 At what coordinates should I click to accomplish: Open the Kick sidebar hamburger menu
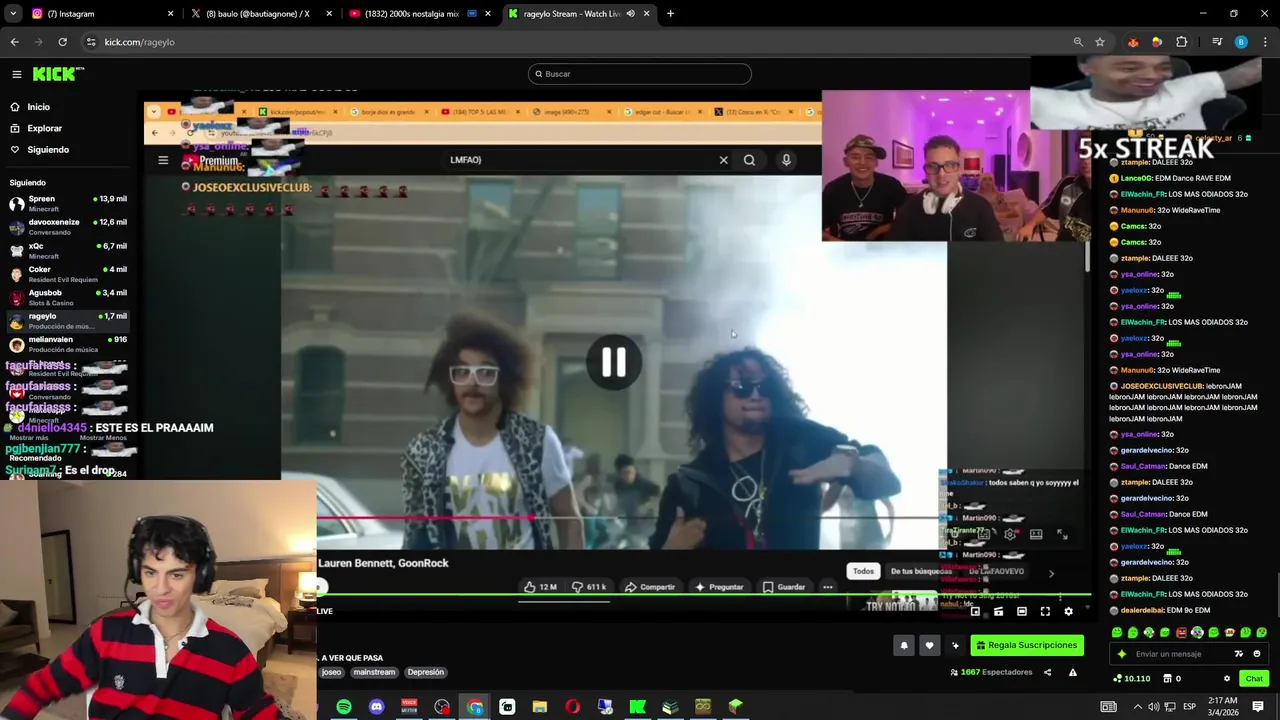17,74
